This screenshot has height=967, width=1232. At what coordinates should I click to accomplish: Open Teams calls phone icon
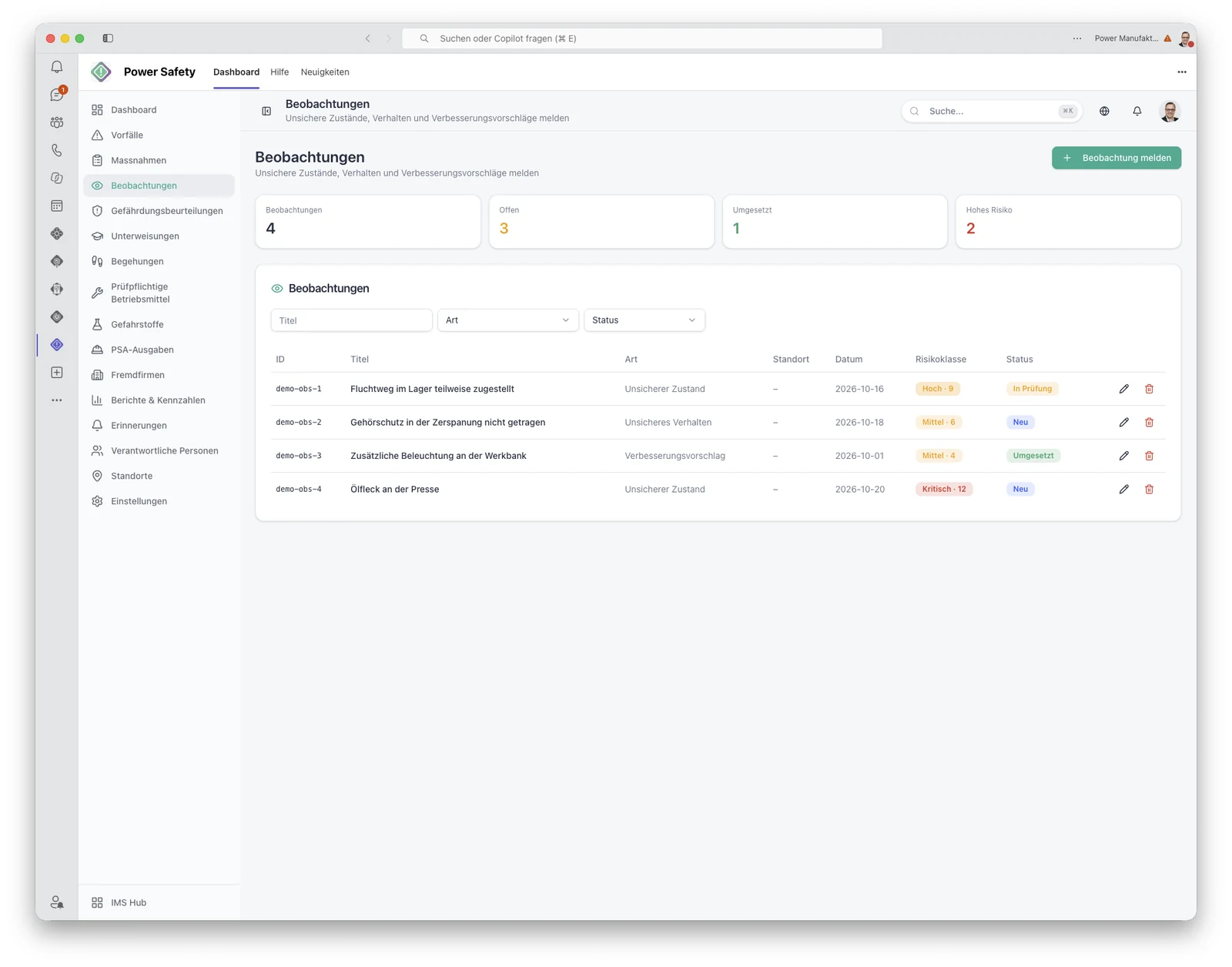tap(57, 150)
